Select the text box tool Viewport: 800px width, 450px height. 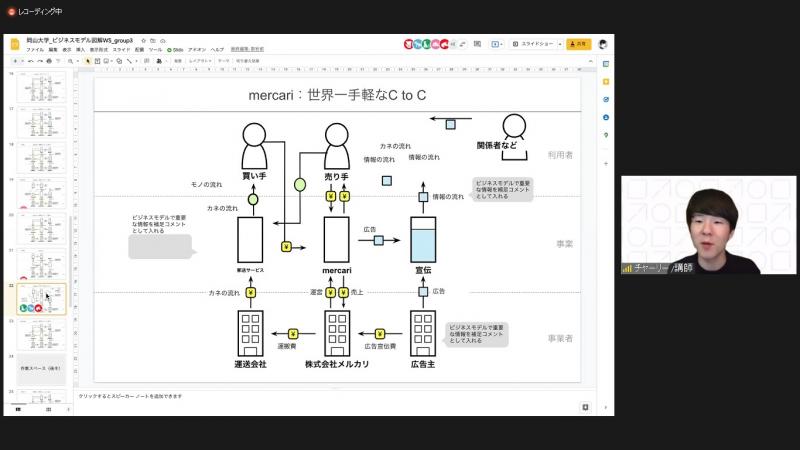(97, 61)
